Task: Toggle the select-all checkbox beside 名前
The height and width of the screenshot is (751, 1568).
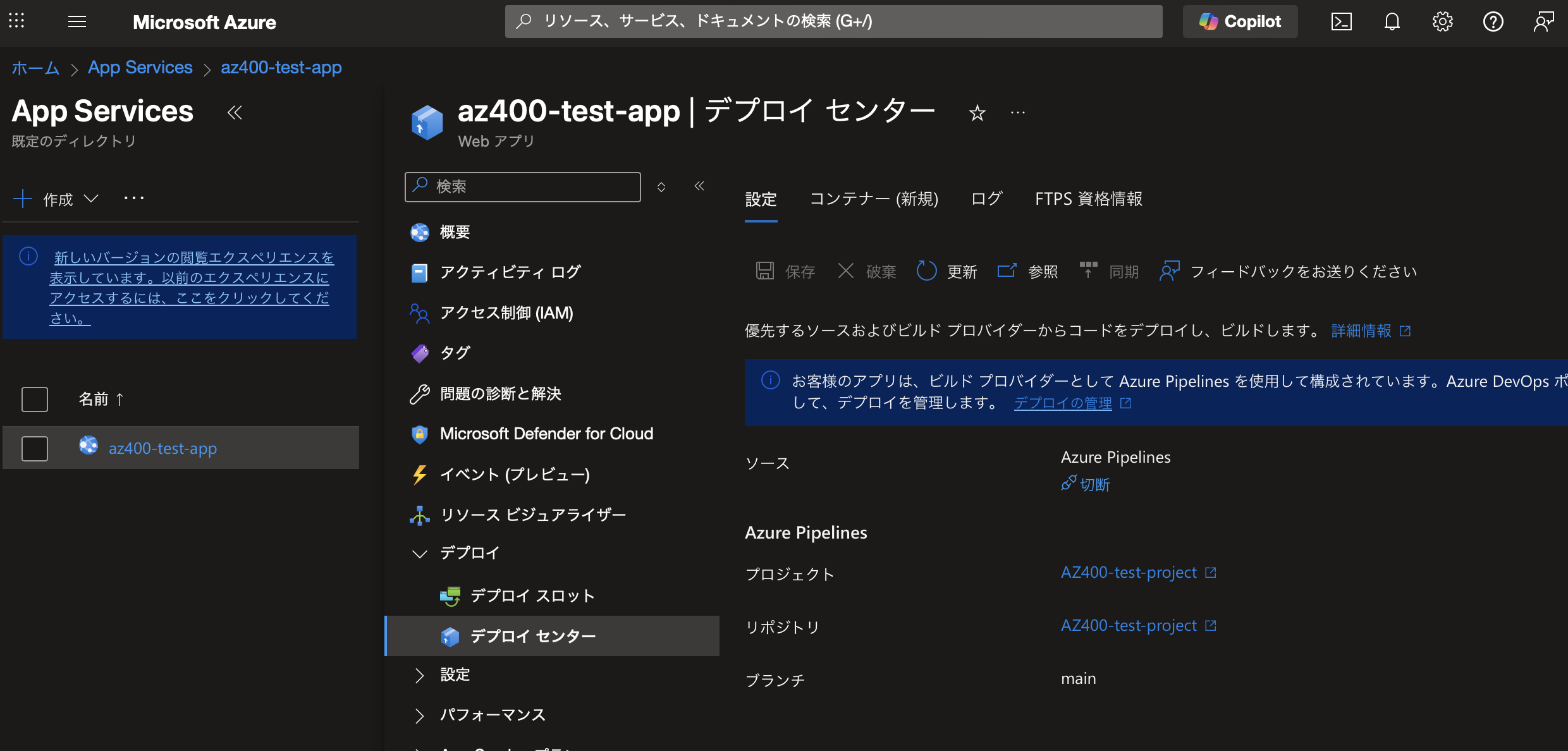Action: (x=35, y=400)
